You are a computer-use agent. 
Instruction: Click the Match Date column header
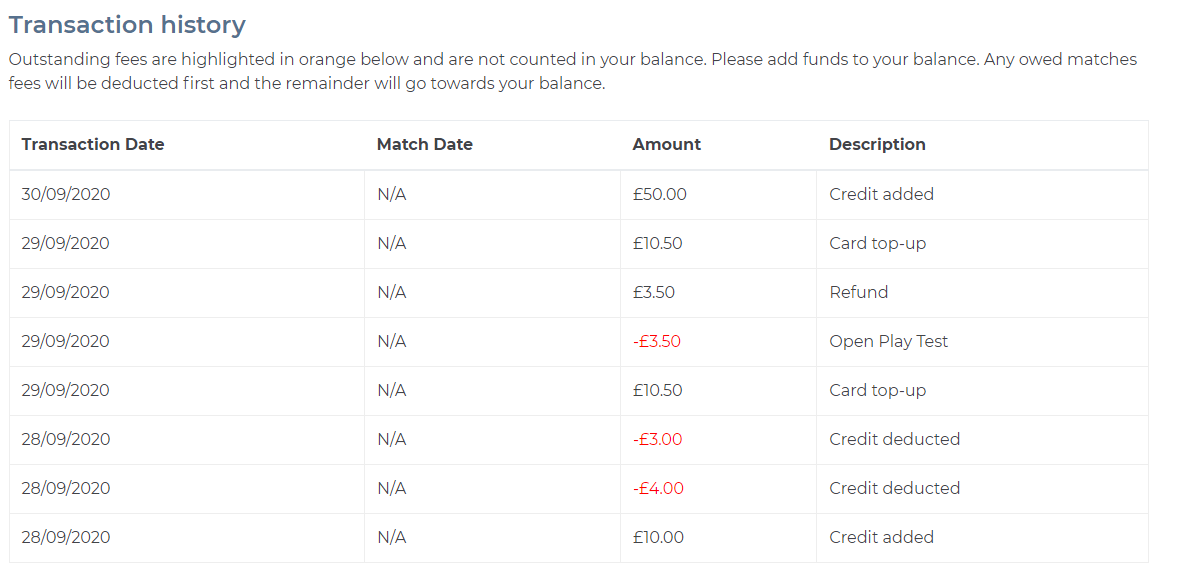click(424, 144)
